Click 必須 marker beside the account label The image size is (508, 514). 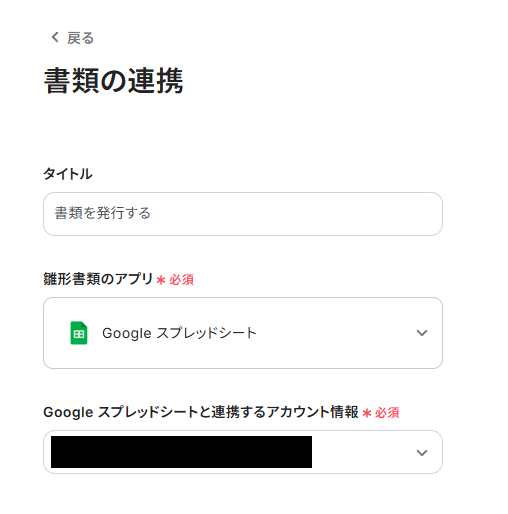(x=387, y=413)
